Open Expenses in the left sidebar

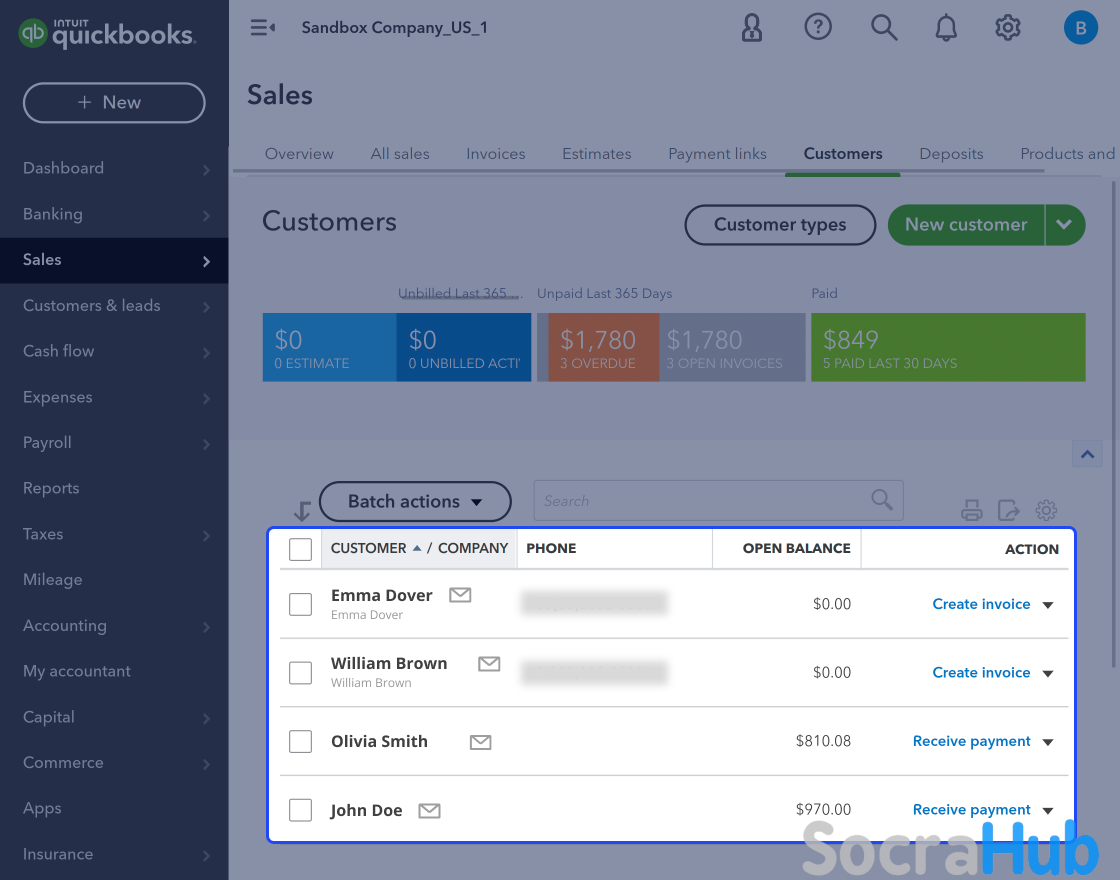58,397
